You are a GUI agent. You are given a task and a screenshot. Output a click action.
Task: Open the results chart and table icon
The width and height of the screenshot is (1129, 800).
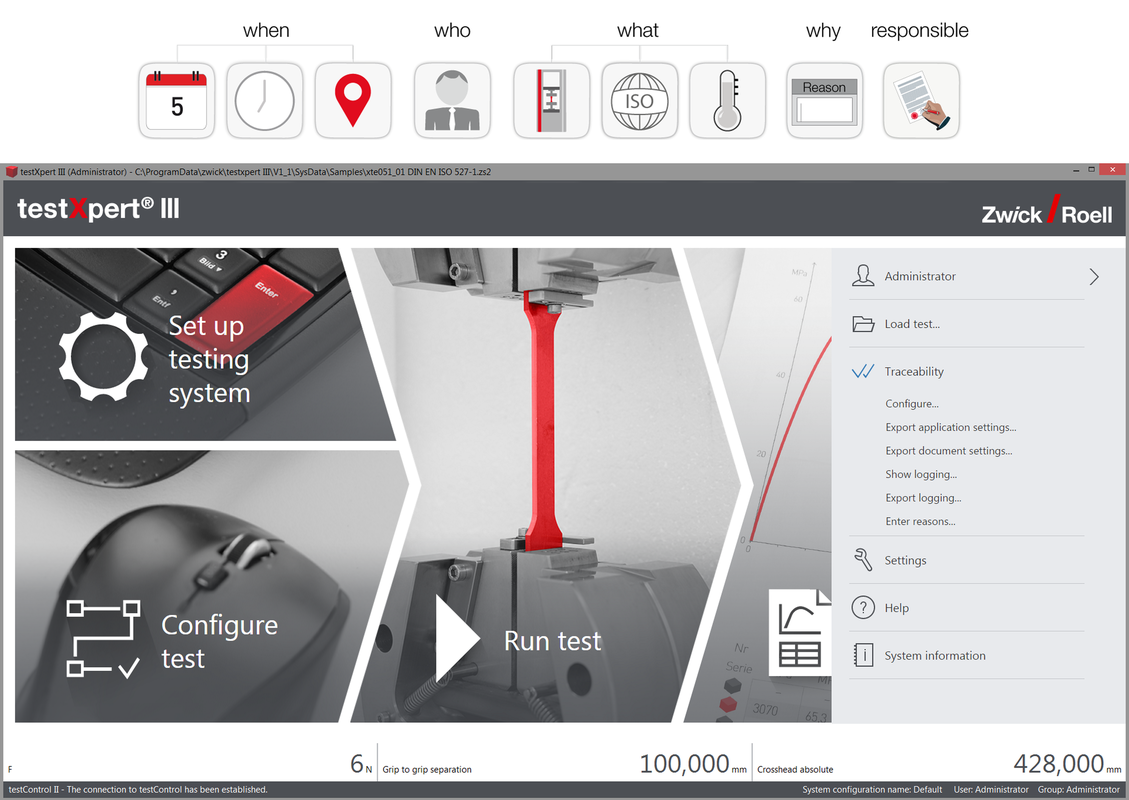pyautogui.click(x=799, y=632)
